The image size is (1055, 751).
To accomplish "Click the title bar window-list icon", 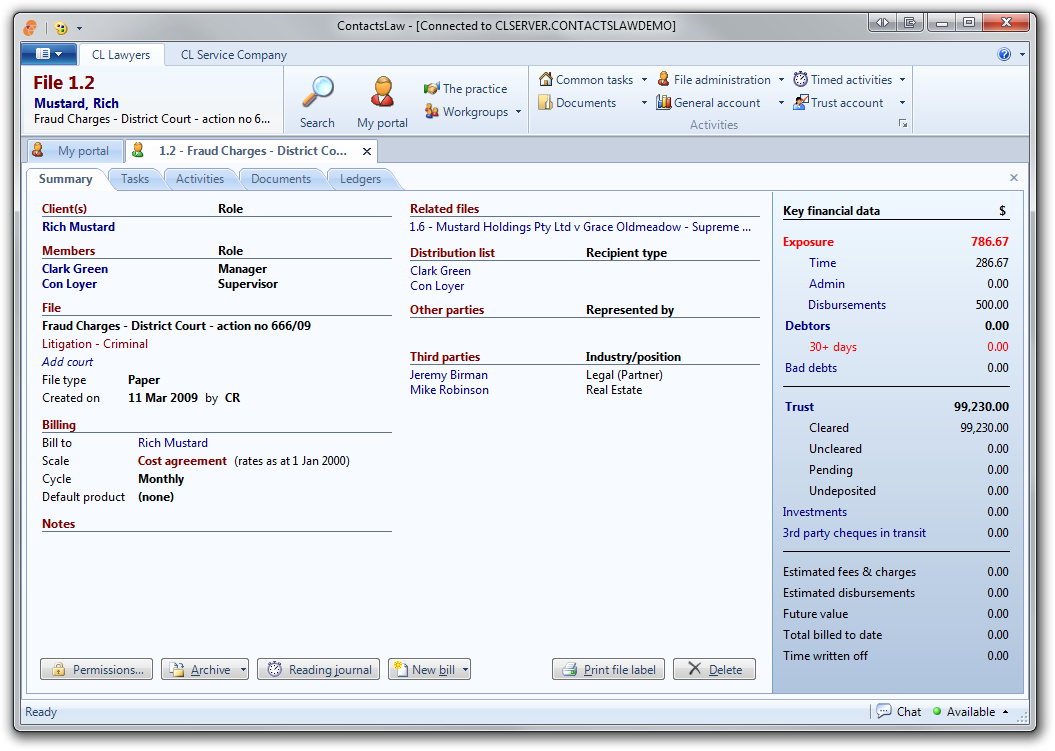I will (910, 22).
